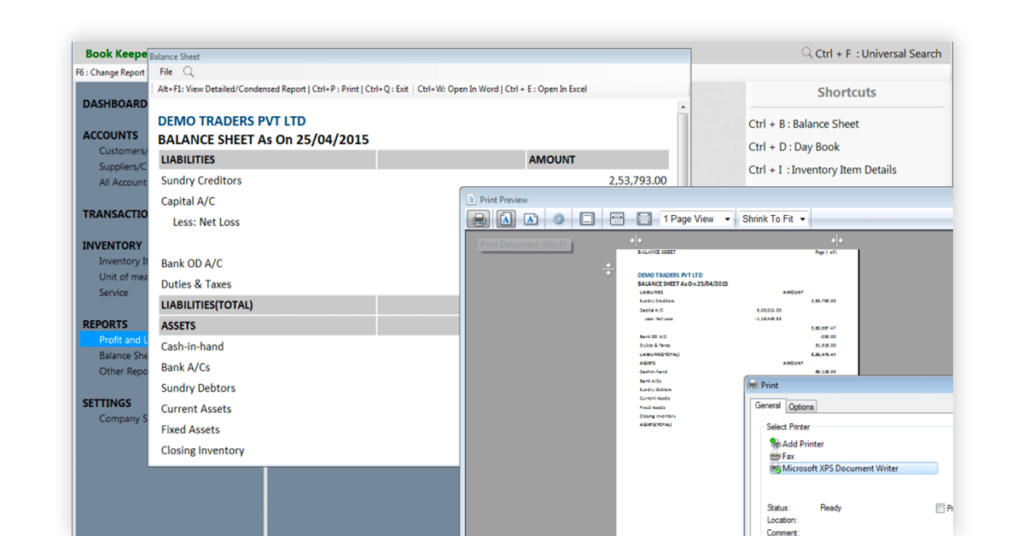Switch to Options tab in Print dialog
Viewport: 1024px width, 536px height.
click(x=801, y=407)
